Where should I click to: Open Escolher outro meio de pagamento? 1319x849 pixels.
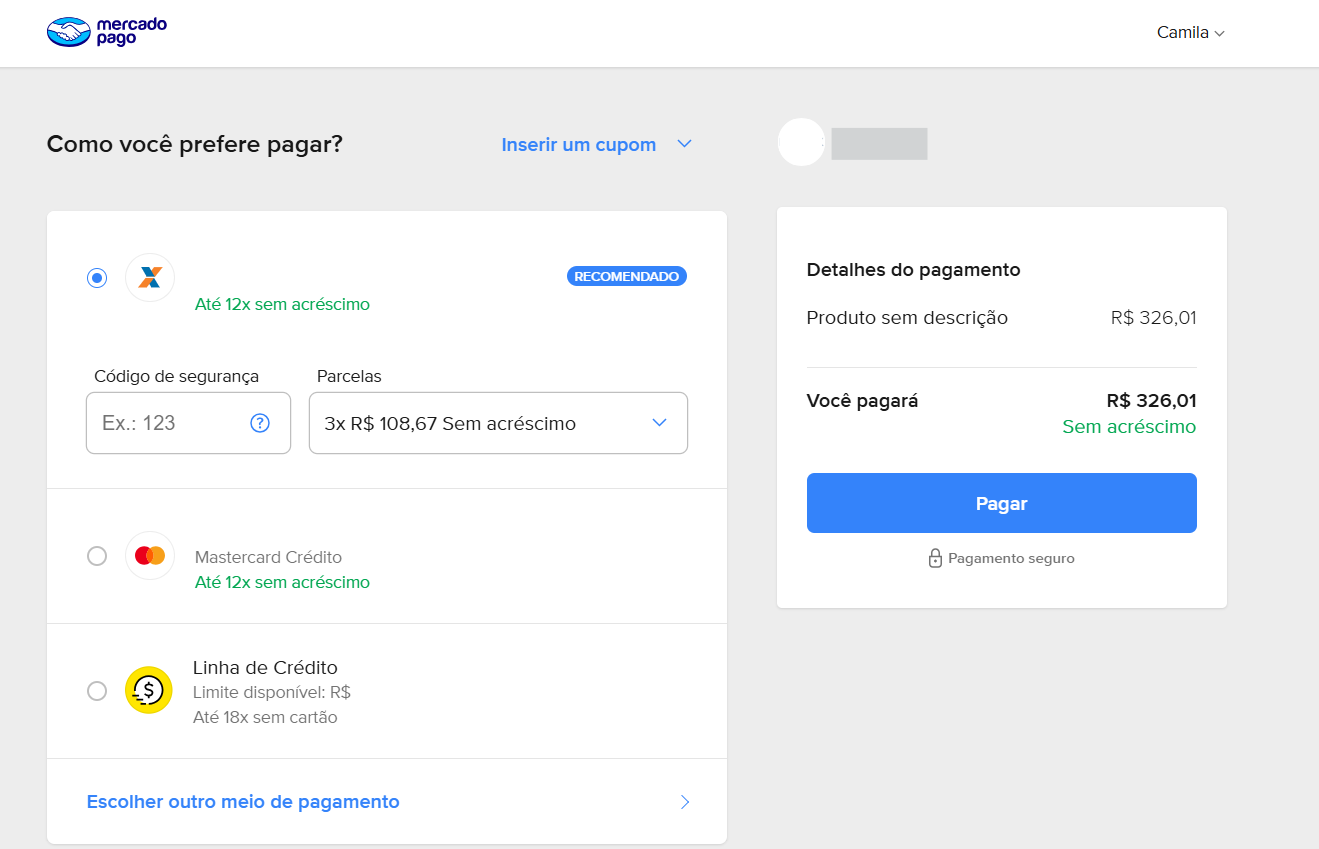pos(243,802)
